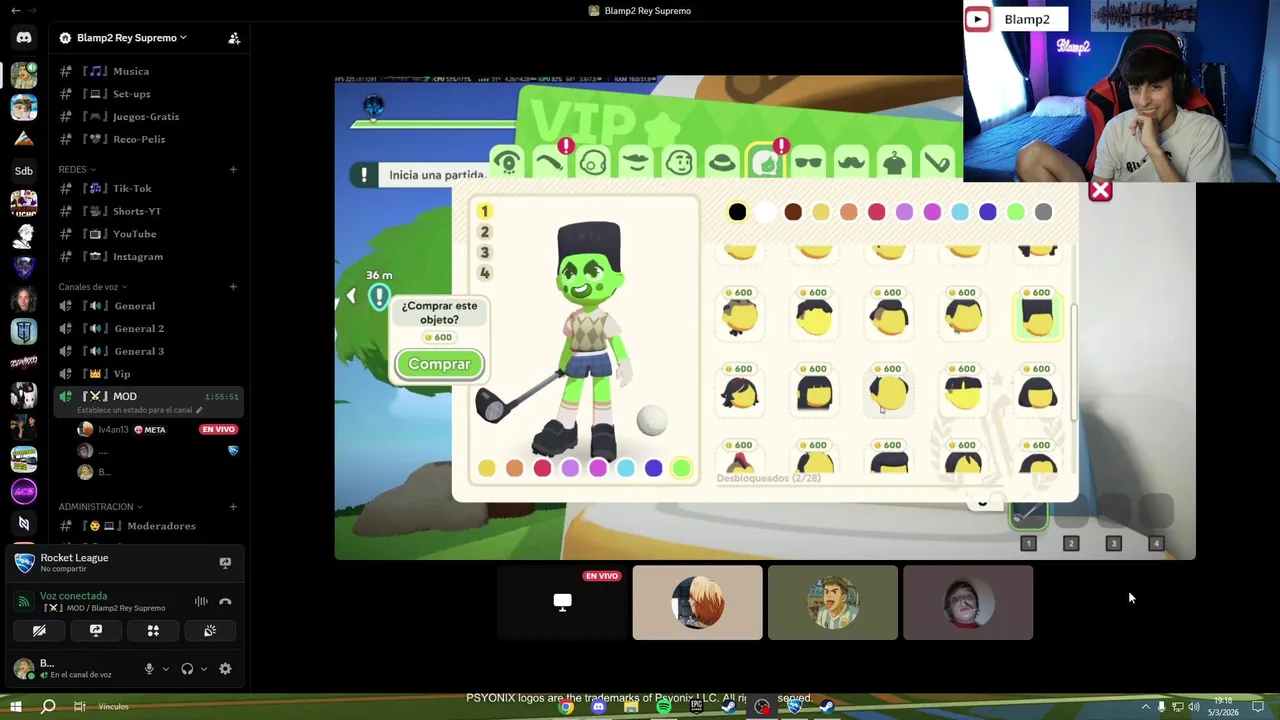
Task: Join the Vip voice channel
Action: (149, 374)
